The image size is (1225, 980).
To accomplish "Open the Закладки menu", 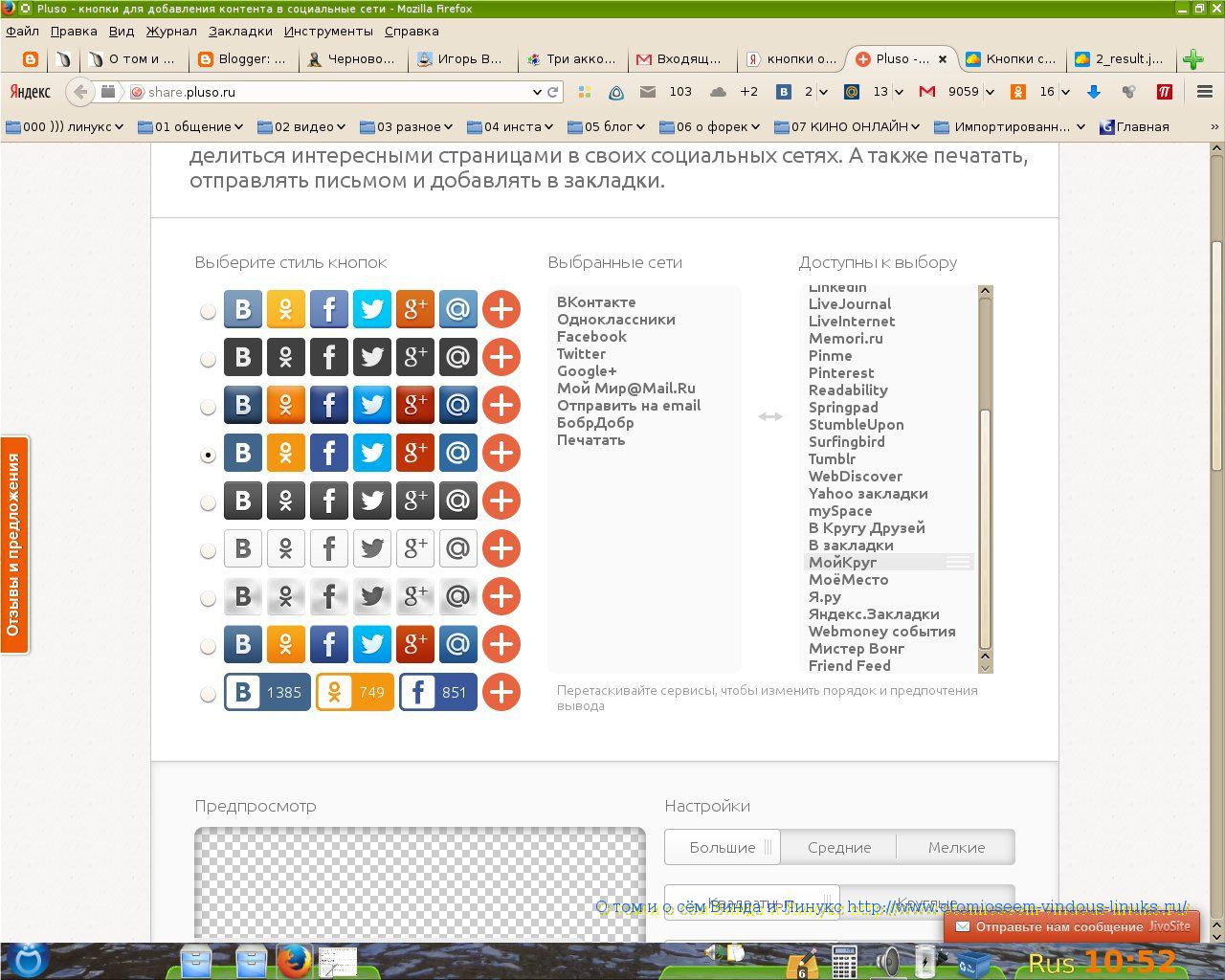I will (x=240, y=31).
